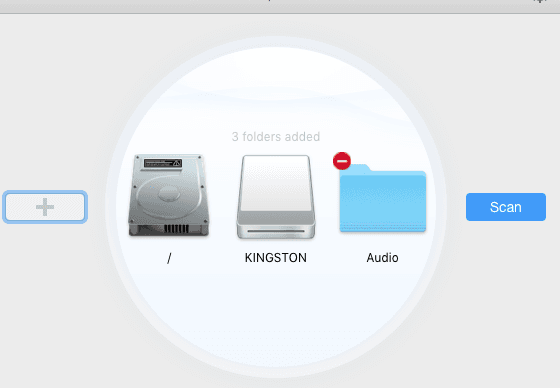Select the blue Audio folder icon
Image resolution: width=560 pixels, height=388 pixels.
[x=382, y=198]
